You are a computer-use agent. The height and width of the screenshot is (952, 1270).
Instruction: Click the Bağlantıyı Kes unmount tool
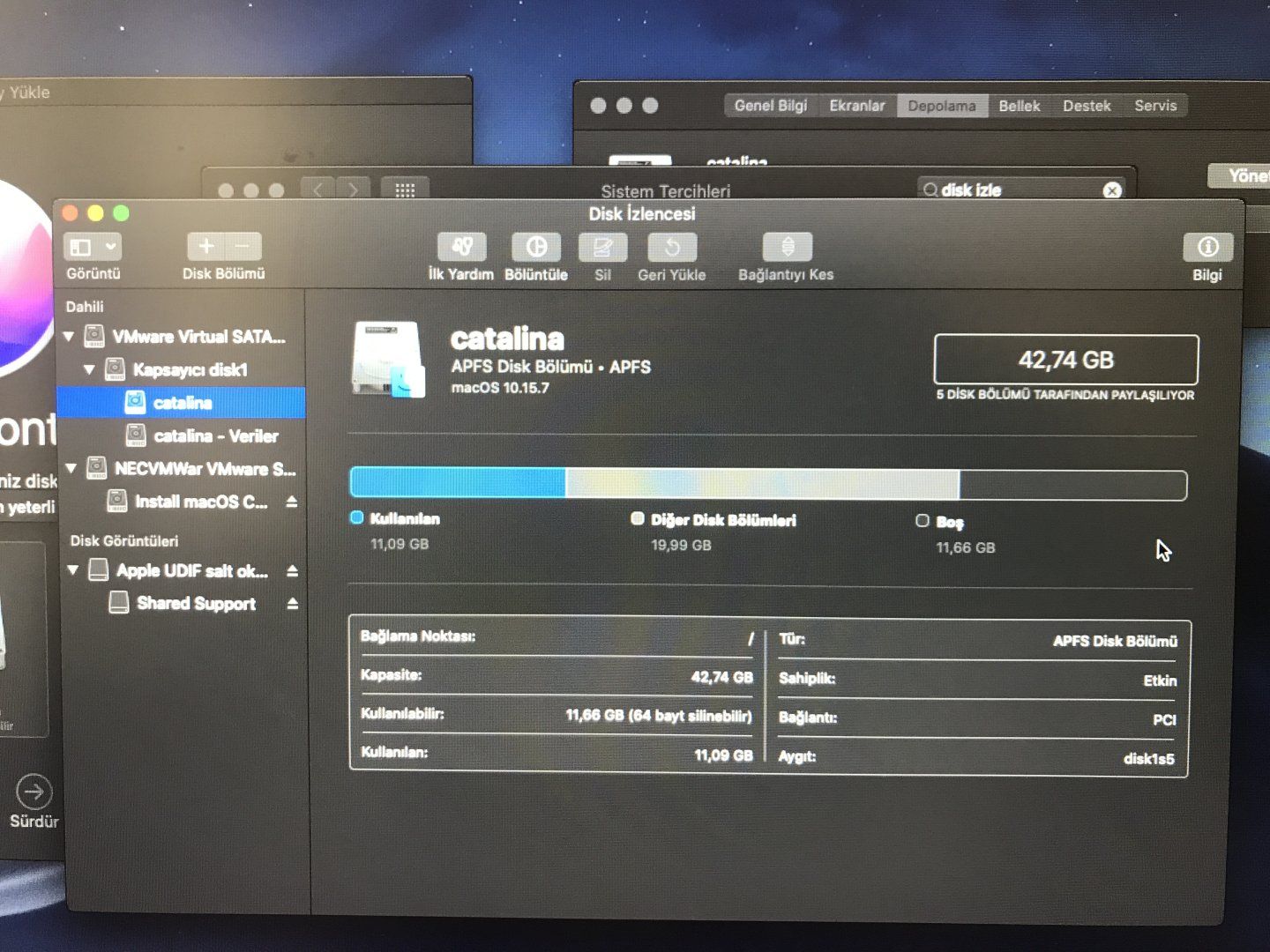(788, 247)
